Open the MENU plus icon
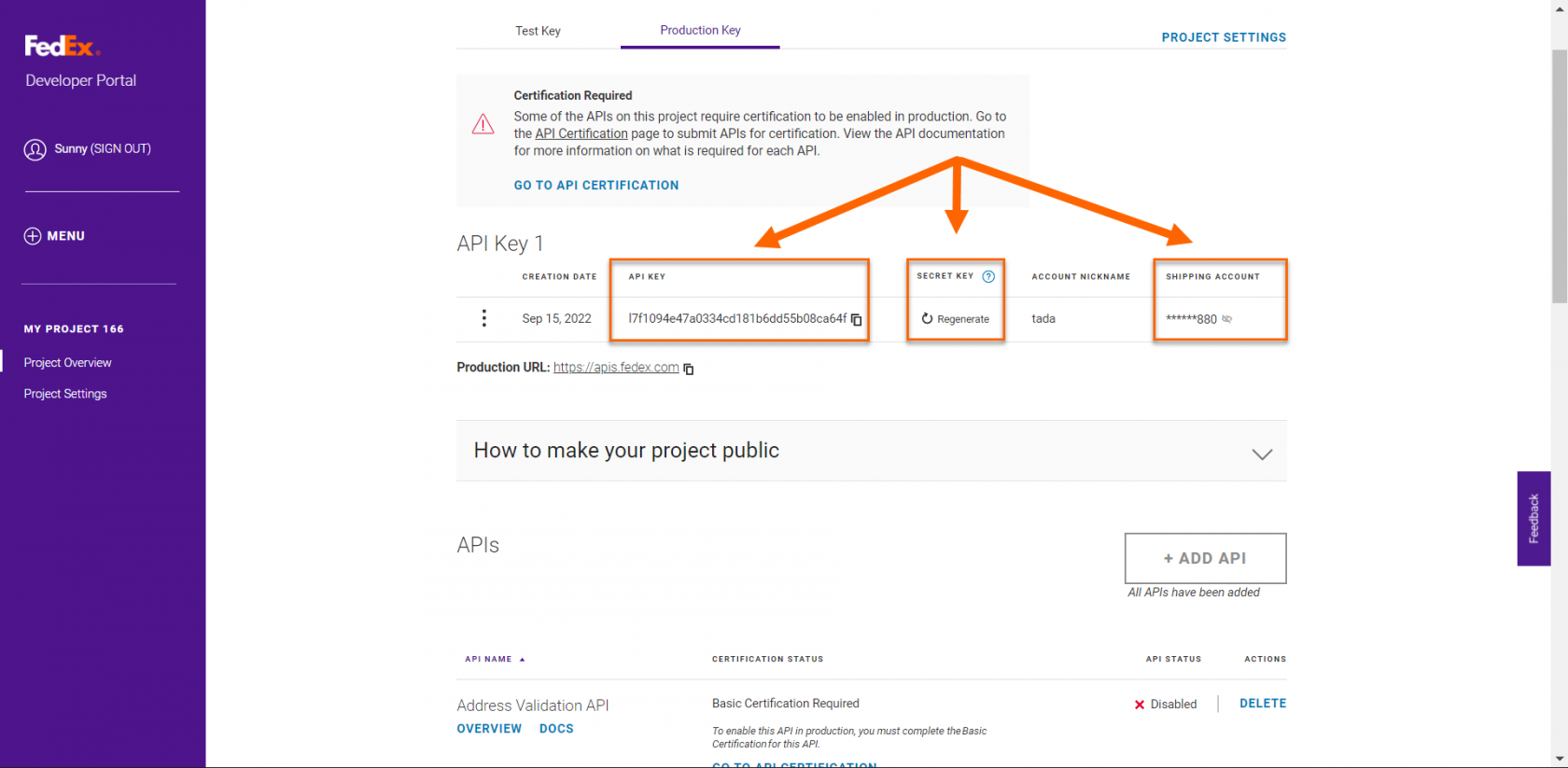The width and height of the screenshot is (1568, 768). pyautogui.click(x=33, y=236)
